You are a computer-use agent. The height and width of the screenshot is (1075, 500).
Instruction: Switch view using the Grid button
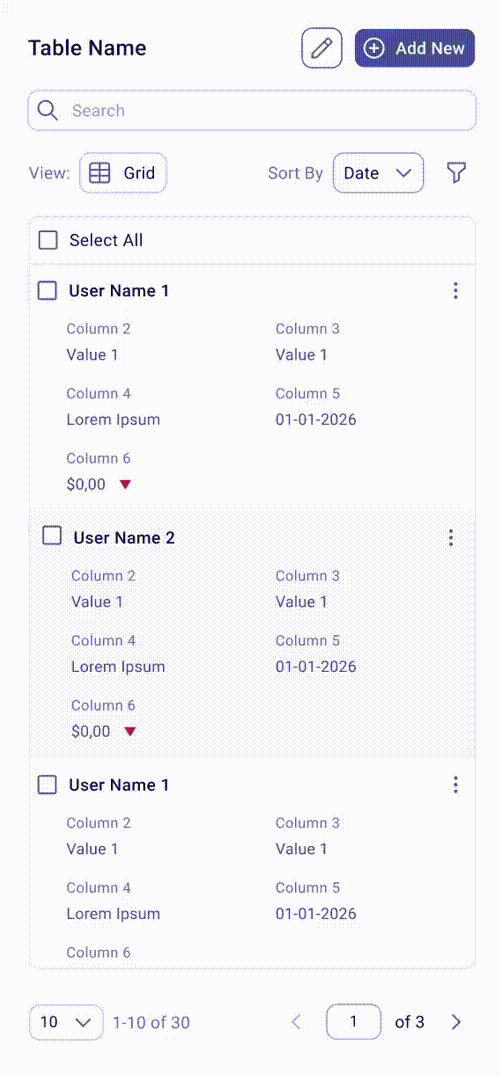click(x=123, y=173)
